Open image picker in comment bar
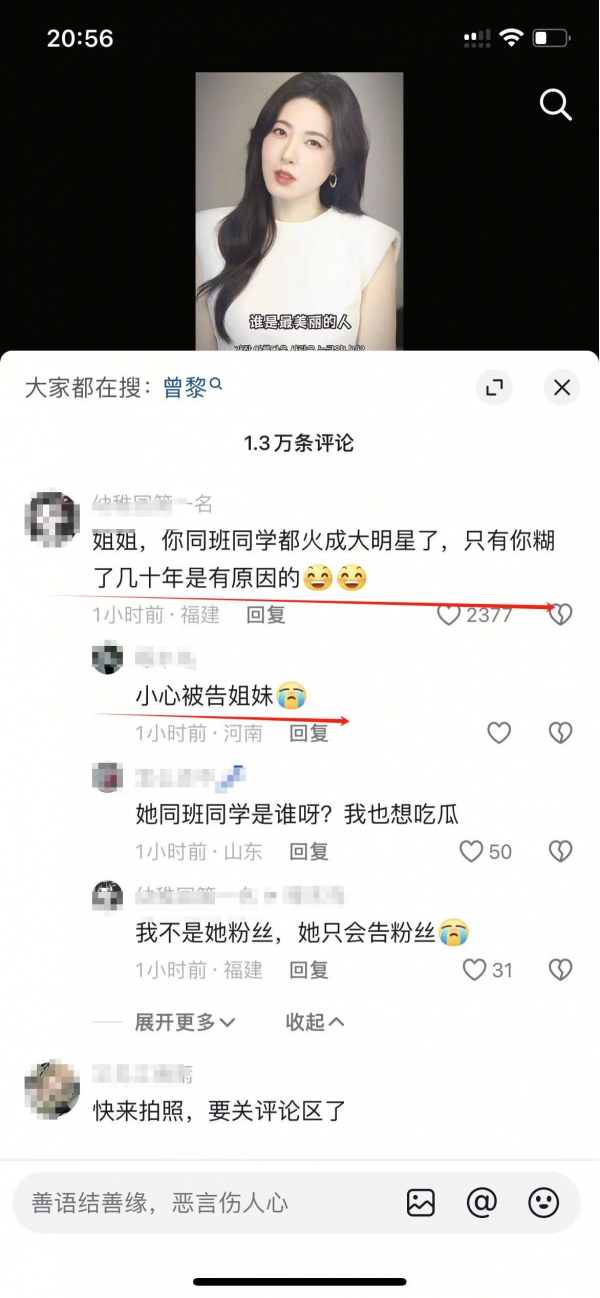The height and width of the screenshot is (1298, 600). click(x=421, y=1202)
